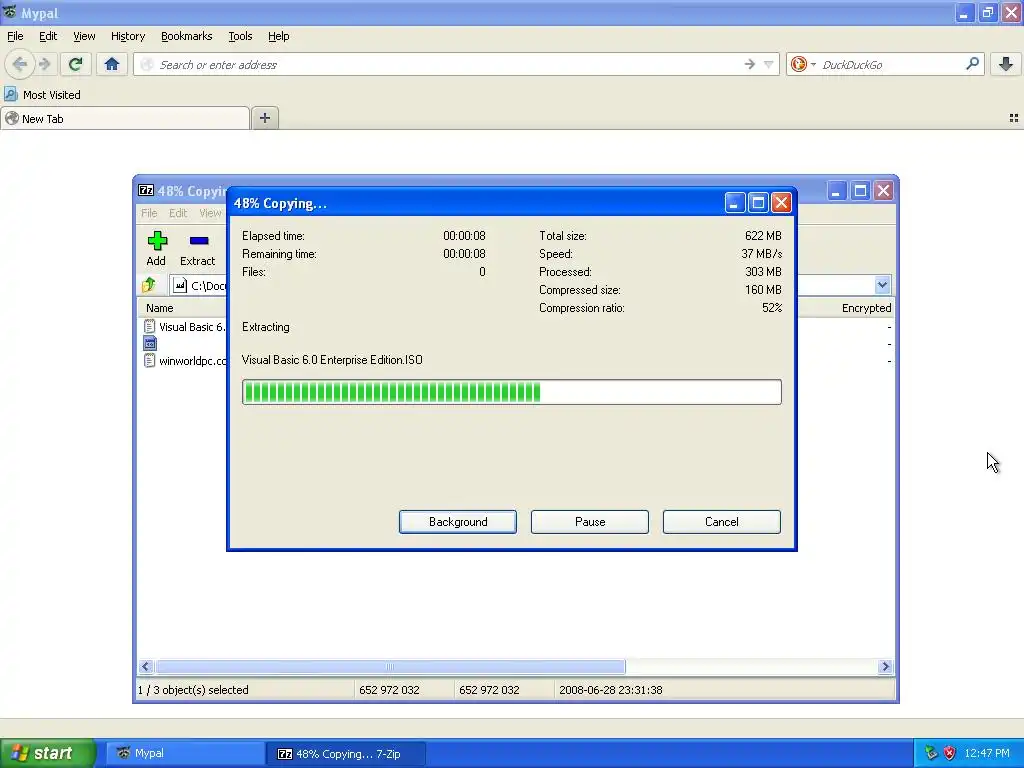The image size is (1024, 768).
Task: Cancel the copying operation
Action: 722,522
